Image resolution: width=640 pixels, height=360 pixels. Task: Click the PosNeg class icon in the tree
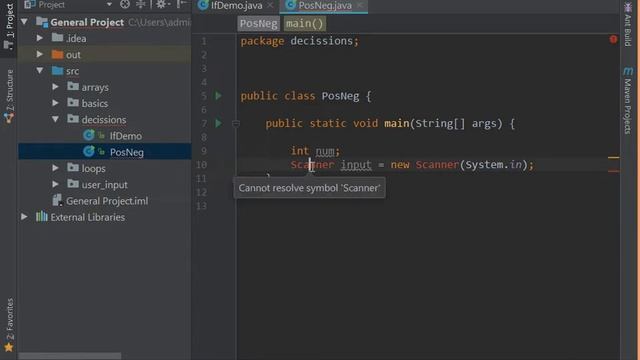point(89,151)
